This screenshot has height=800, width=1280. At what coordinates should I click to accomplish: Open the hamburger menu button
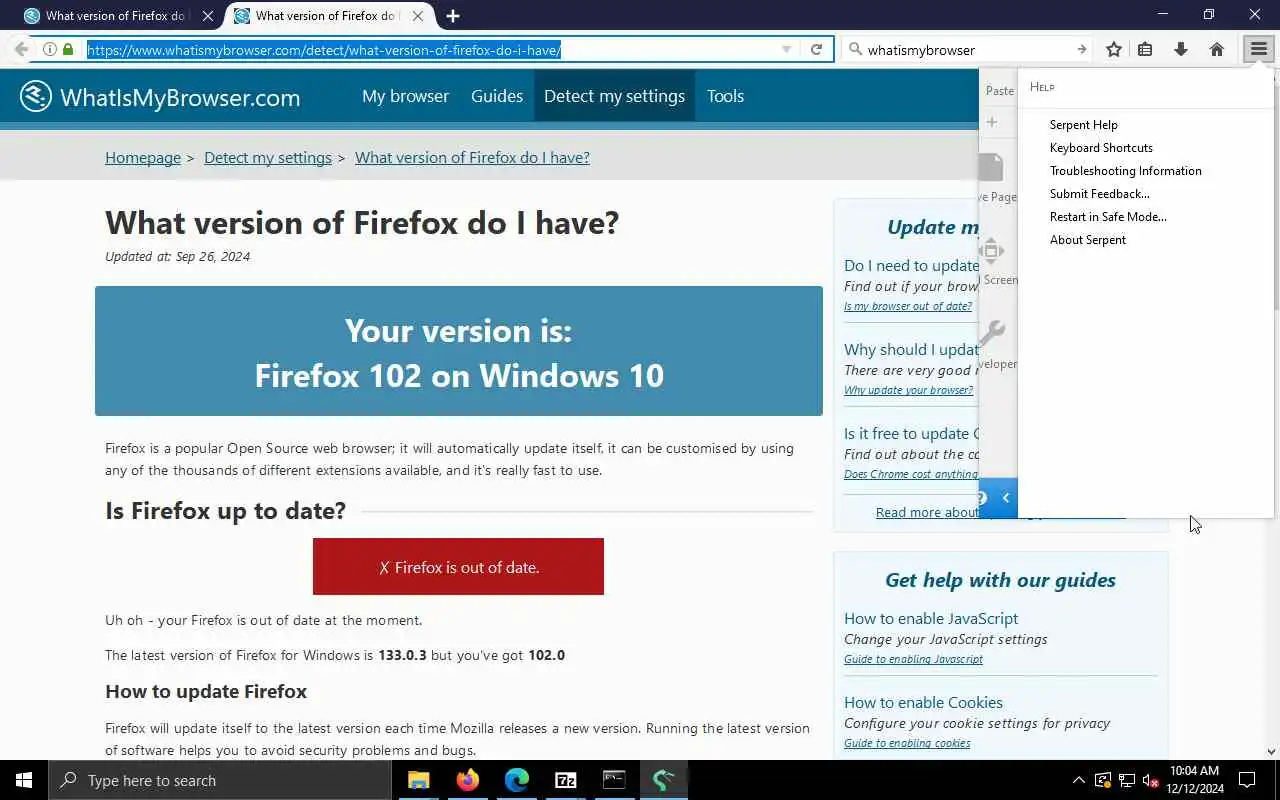[x=1258, y=49]
